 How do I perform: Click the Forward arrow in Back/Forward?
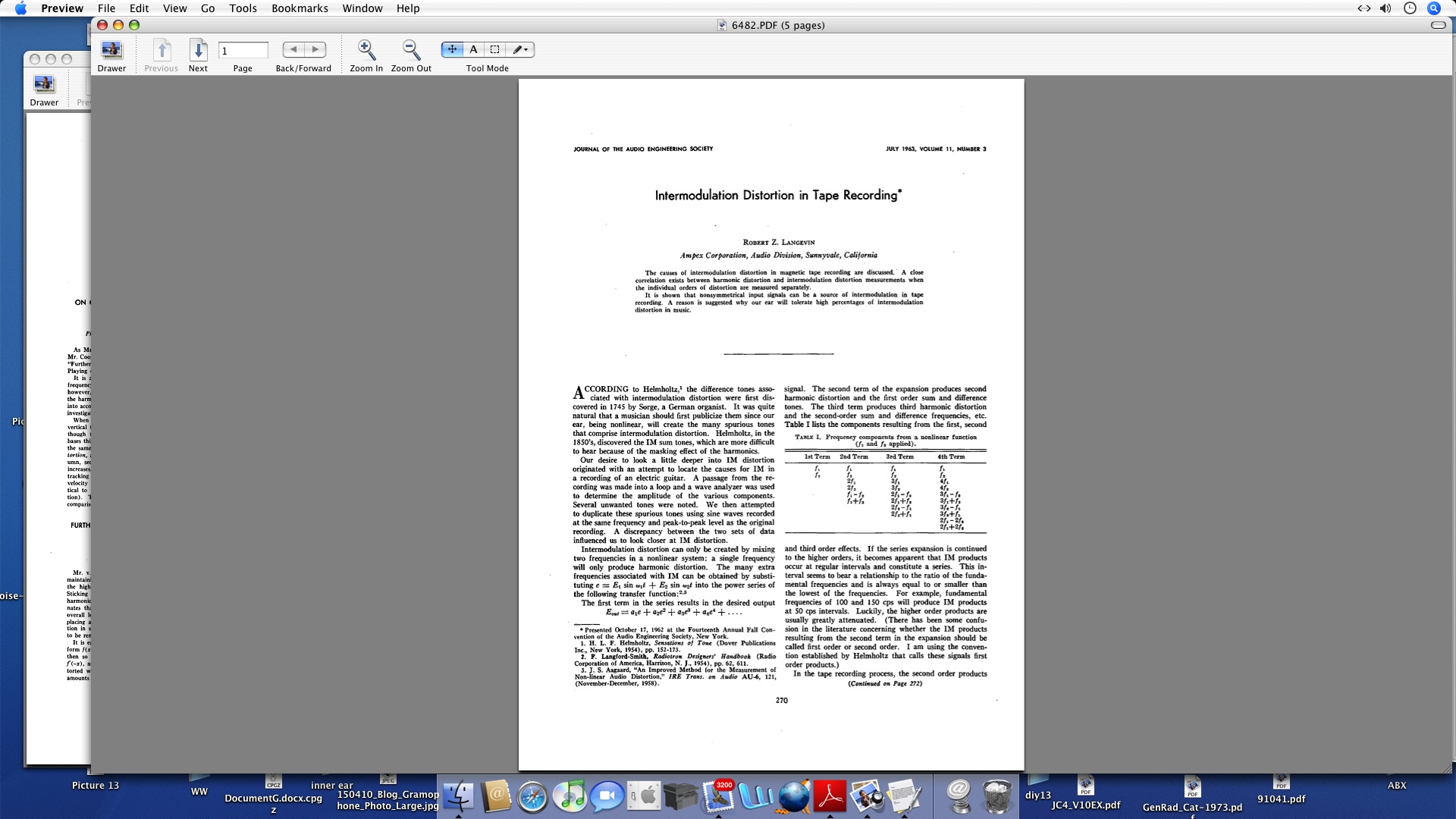click(x=315, y=49)
